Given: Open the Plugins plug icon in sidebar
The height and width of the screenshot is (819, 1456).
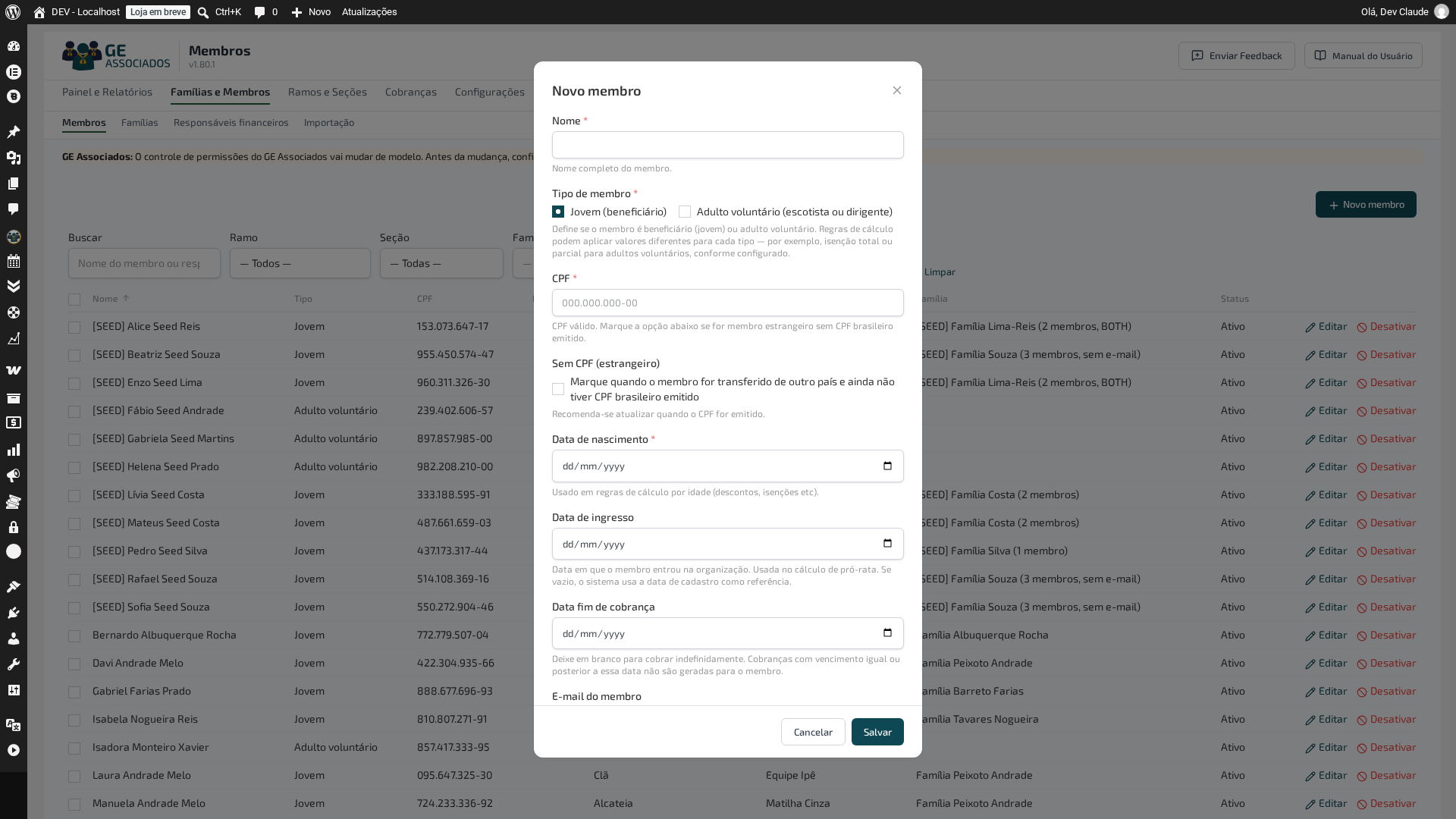Looking at the screenshot, I should tap(14, 613).
